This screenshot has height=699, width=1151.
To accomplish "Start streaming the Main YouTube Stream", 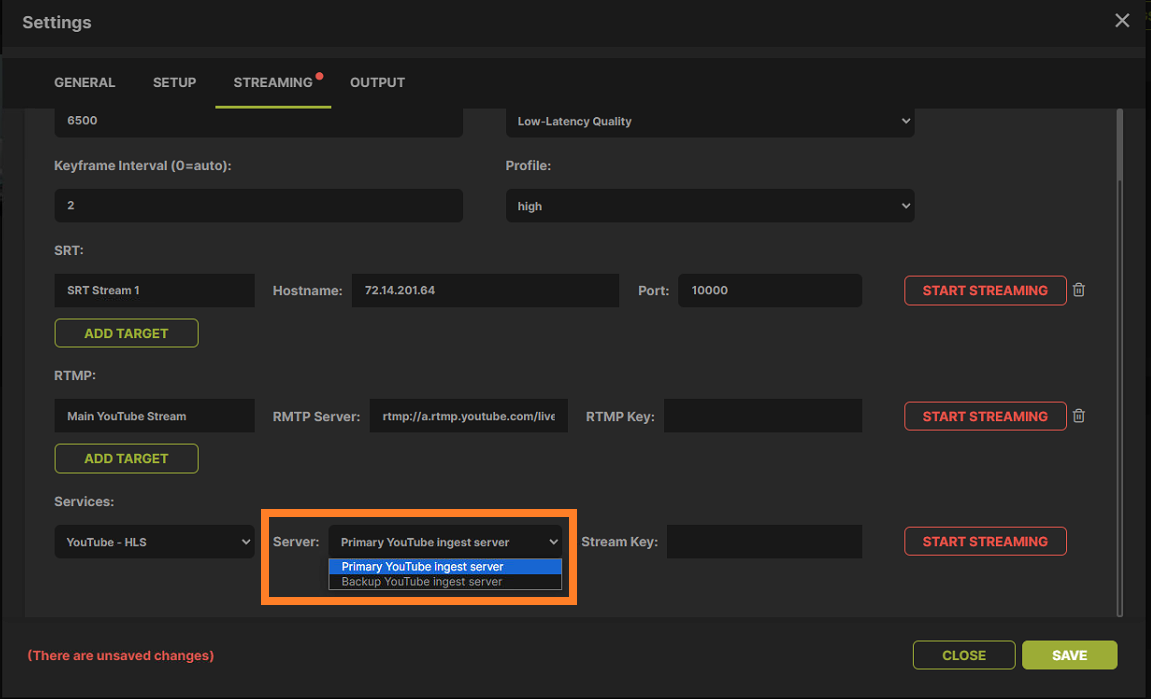I will (x=985, y=416).
